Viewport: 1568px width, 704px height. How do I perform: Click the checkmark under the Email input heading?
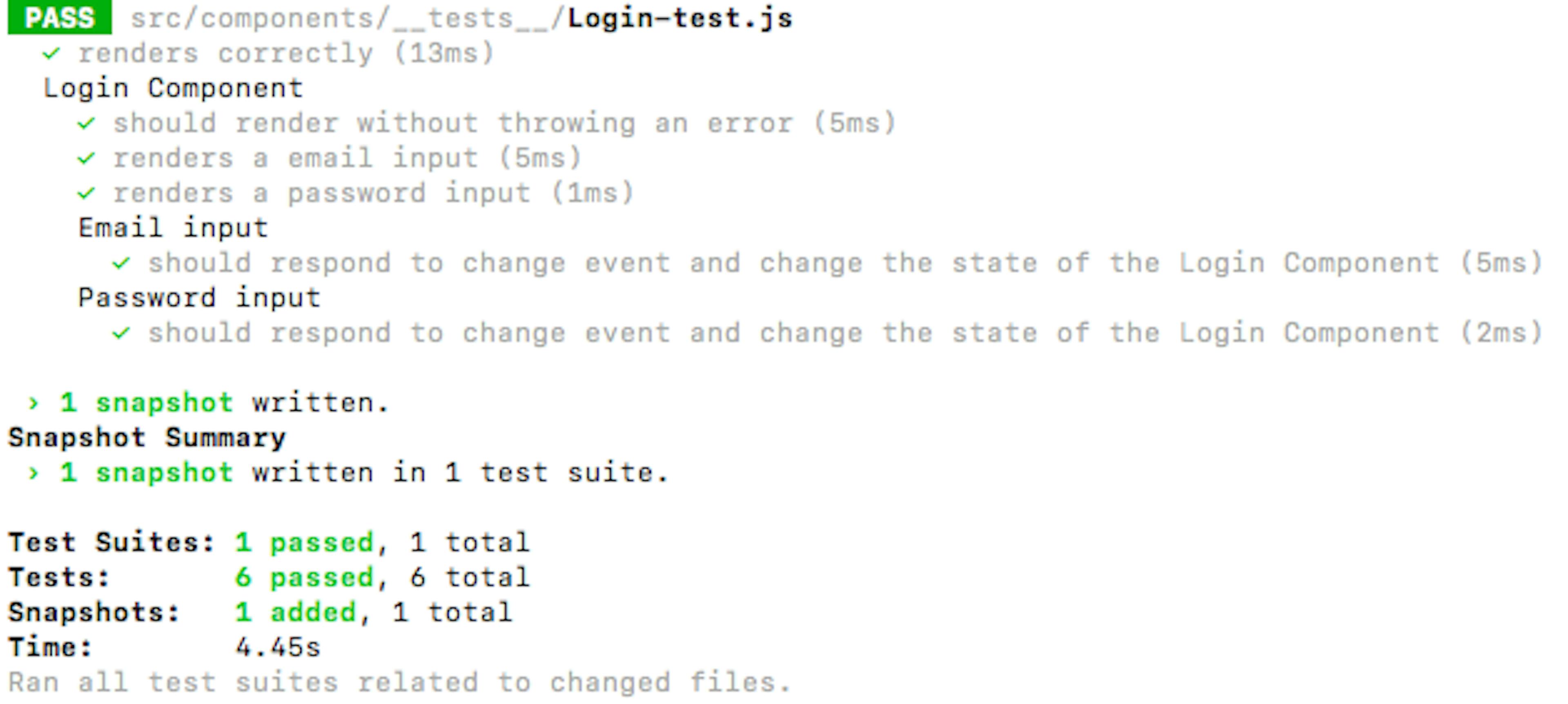click(x=120, y=263)
